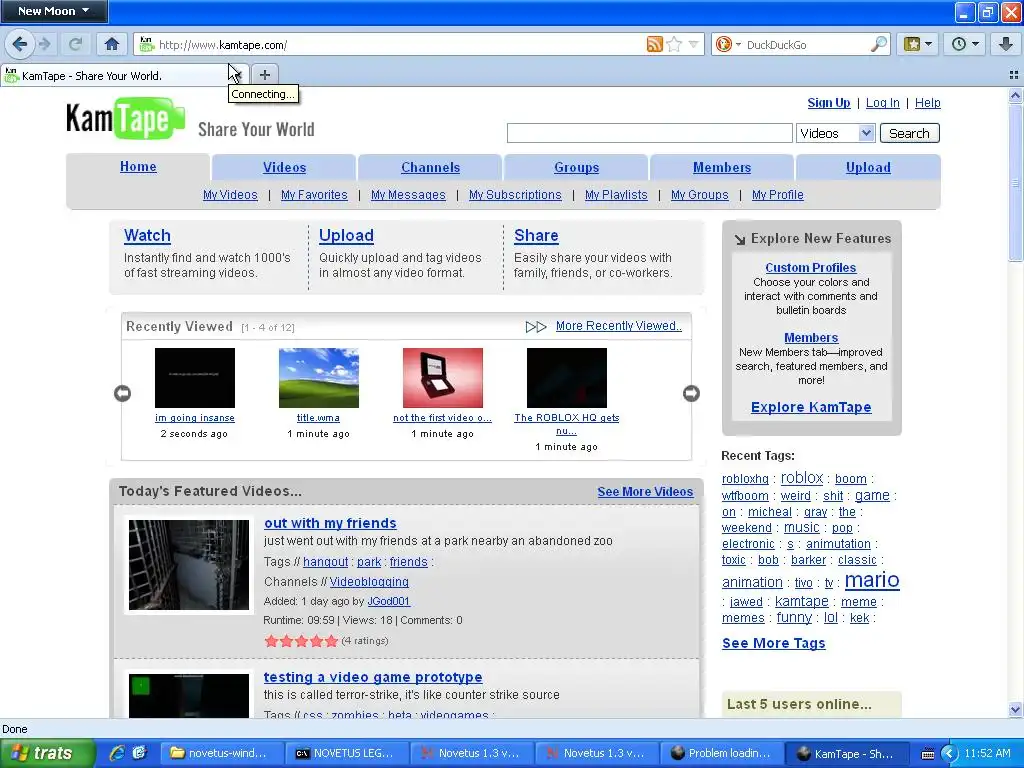Open My Favorites submenu link

pyautogui.click(x=314, y=195)
